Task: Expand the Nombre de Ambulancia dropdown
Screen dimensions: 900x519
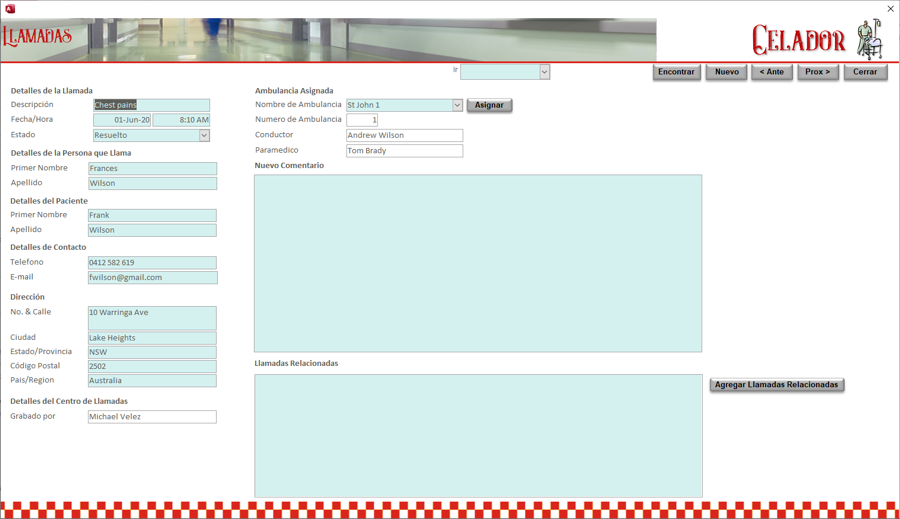Action: (457, 105)
